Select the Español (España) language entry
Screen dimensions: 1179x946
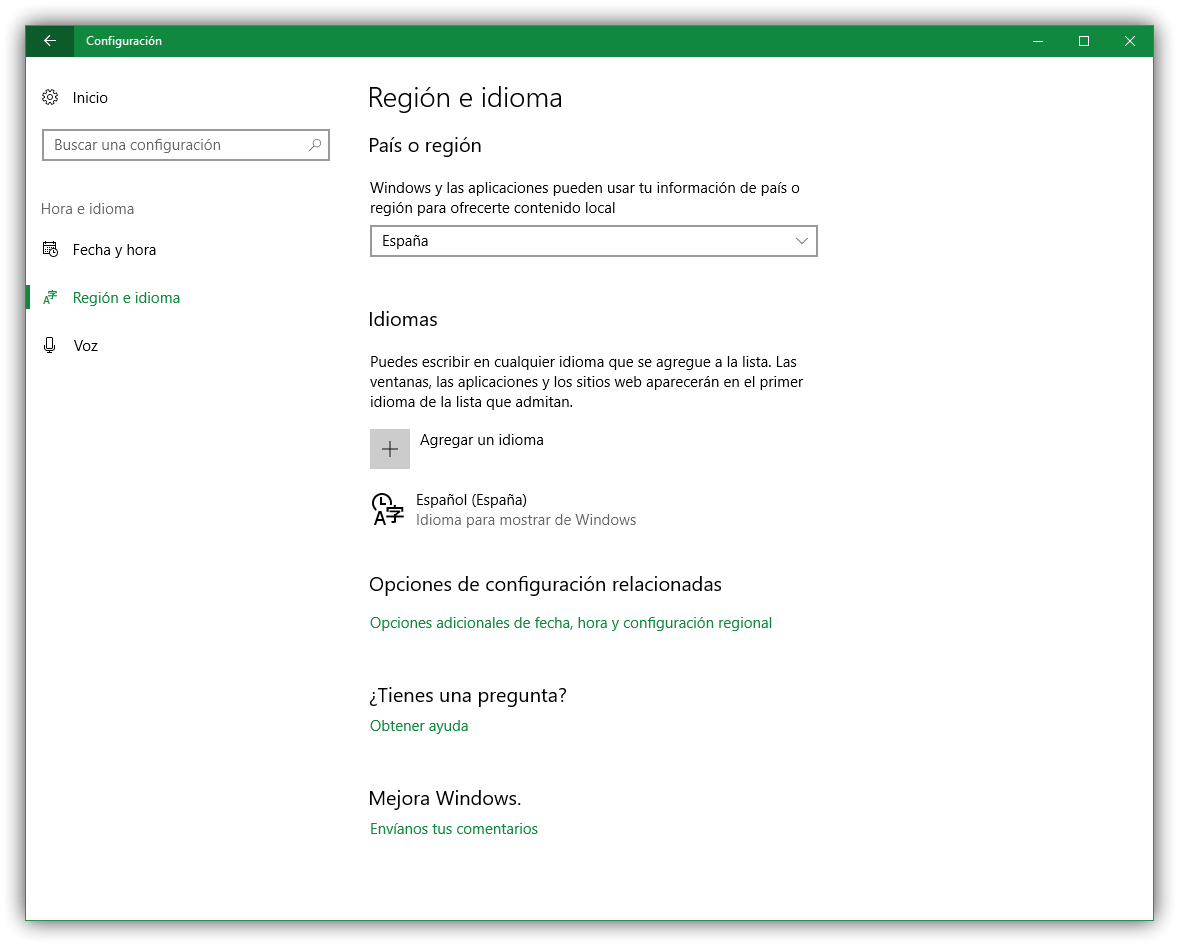[472, 499]
